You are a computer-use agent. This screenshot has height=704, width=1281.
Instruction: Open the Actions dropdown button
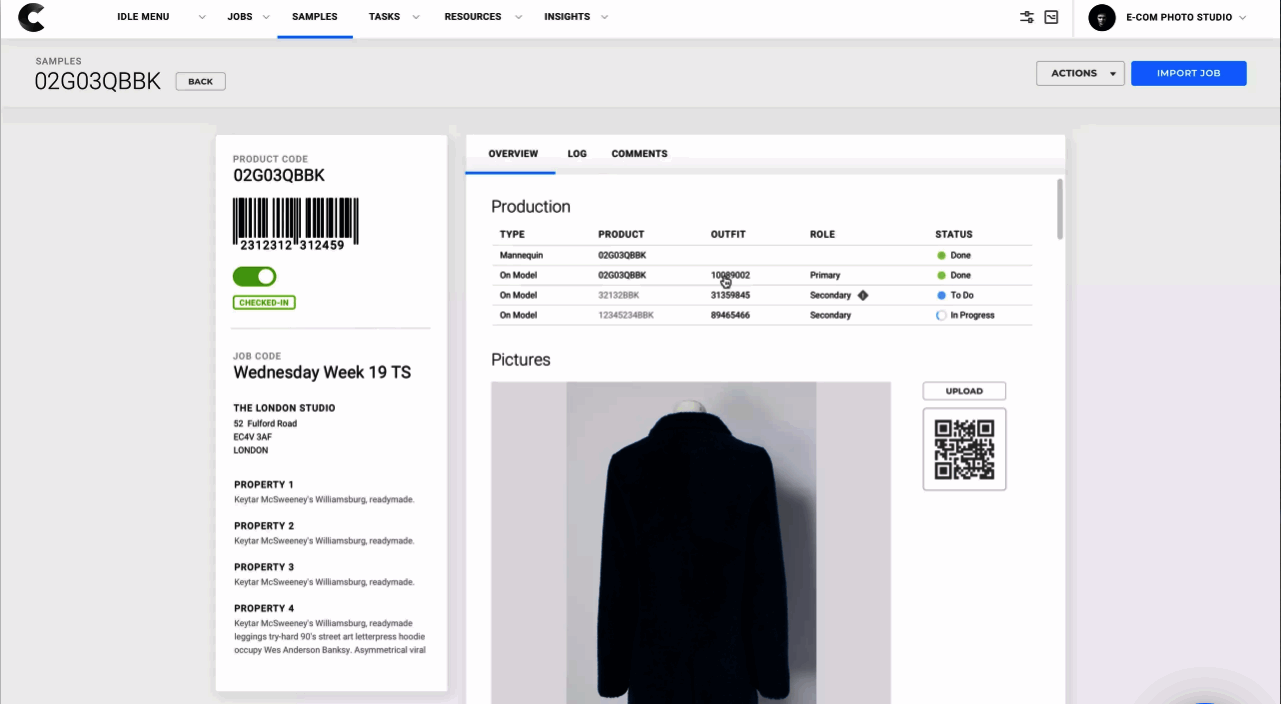click(1080, 73)
